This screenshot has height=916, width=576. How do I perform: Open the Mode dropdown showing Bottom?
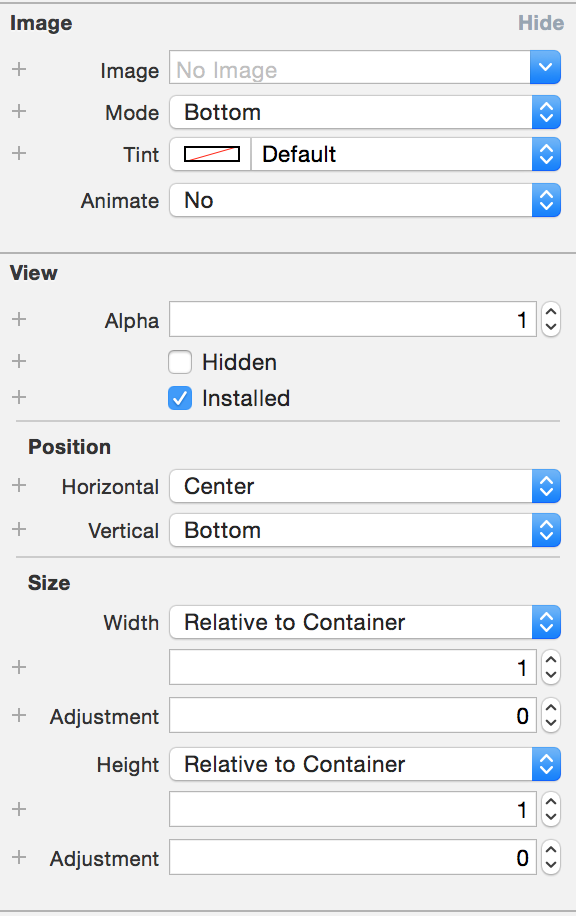coord(365,112)
